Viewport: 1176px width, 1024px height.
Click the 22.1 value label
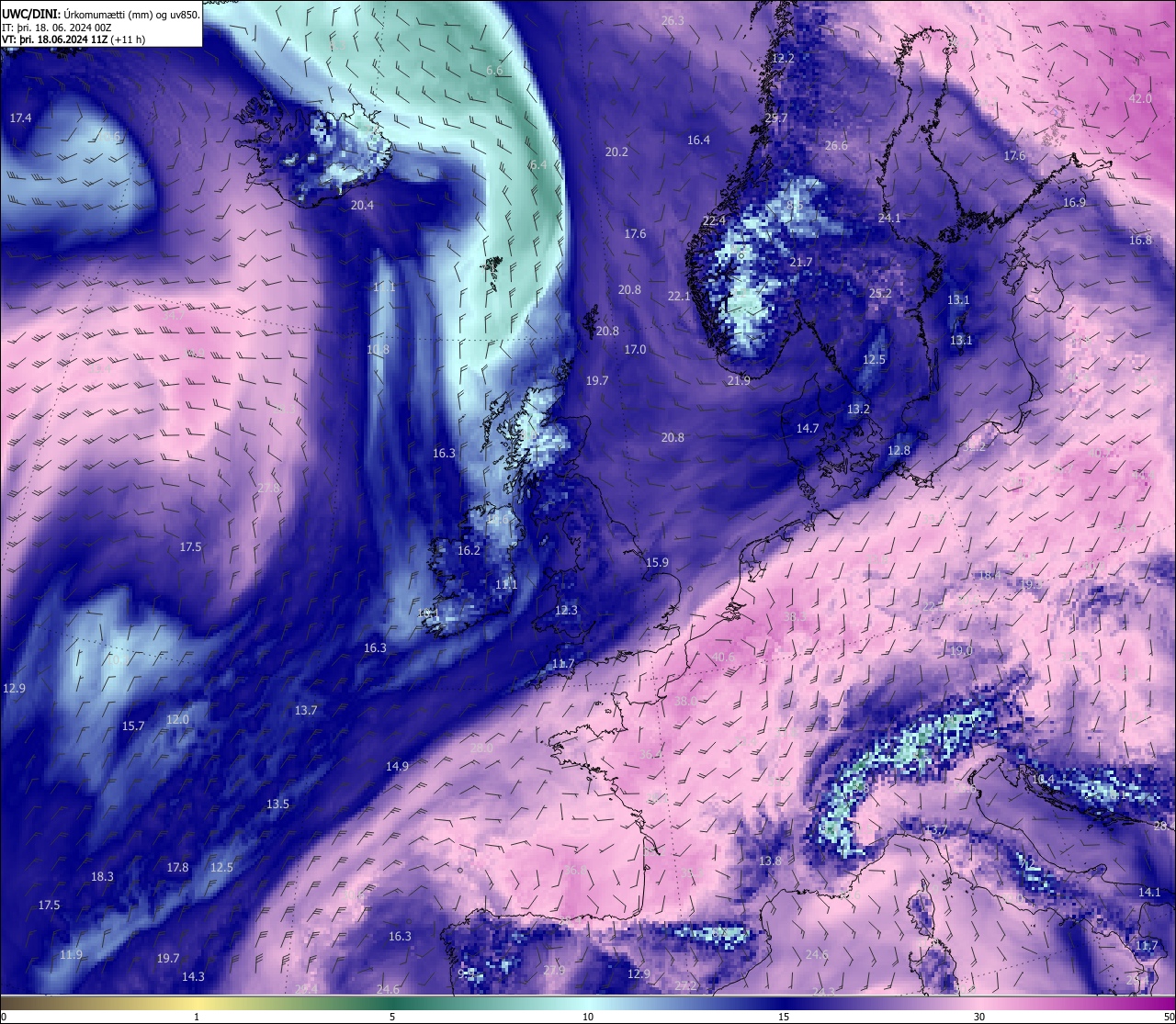click(x=679, y=297)
